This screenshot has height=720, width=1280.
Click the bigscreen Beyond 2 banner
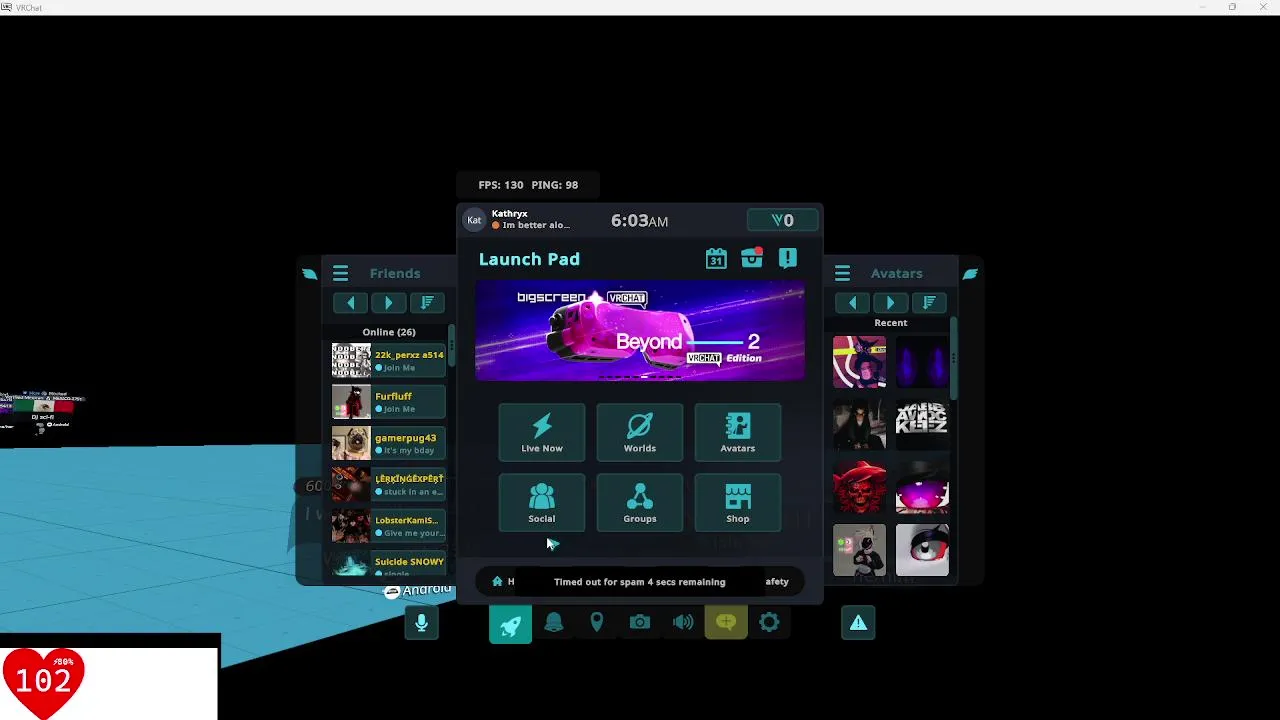tap(640, 331)
